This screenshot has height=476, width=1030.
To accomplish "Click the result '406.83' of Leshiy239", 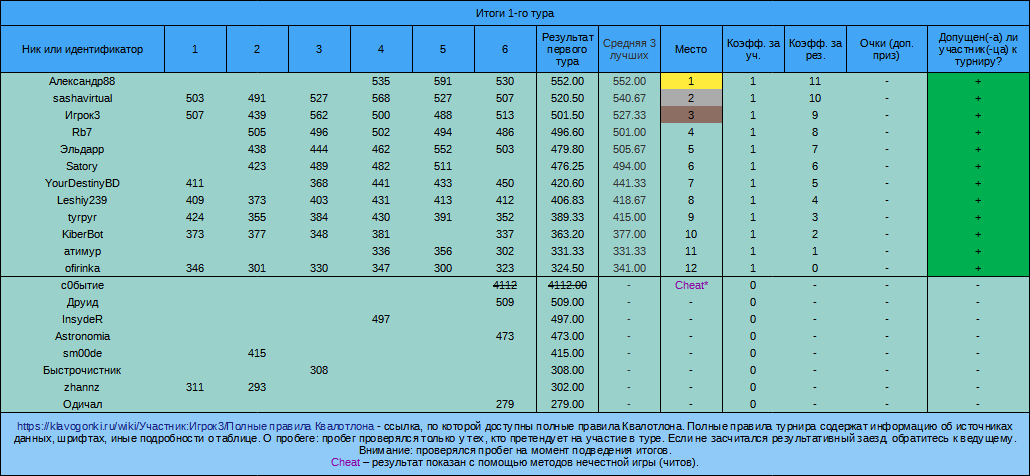I will 566,200.
